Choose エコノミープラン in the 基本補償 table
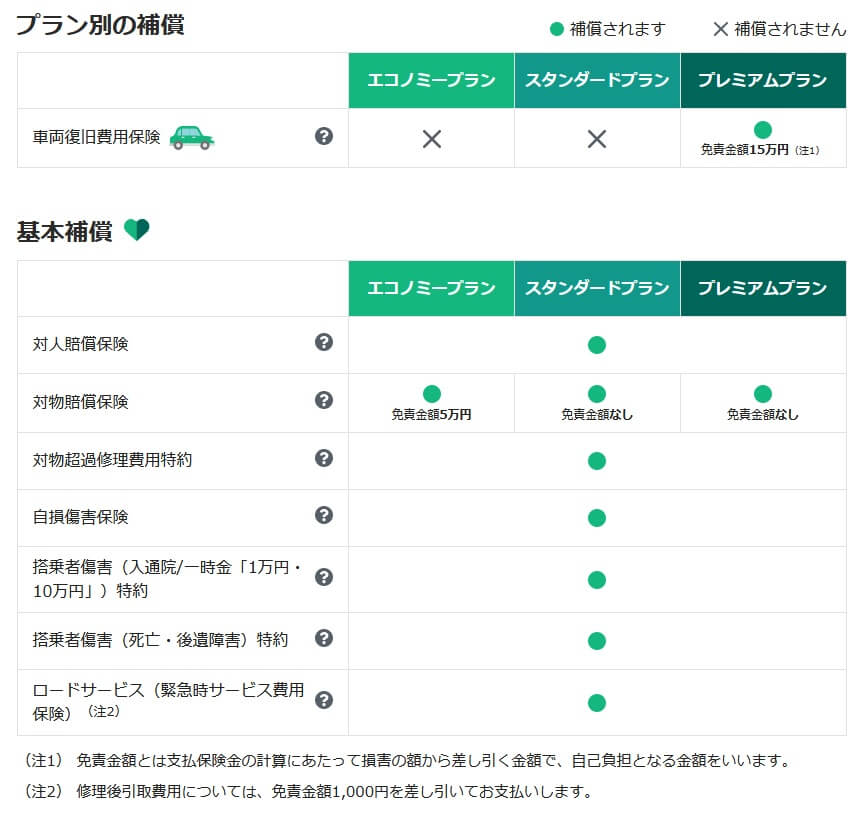Image resolution: width=867 pixels, height=814 pixels. click(431, 288)
